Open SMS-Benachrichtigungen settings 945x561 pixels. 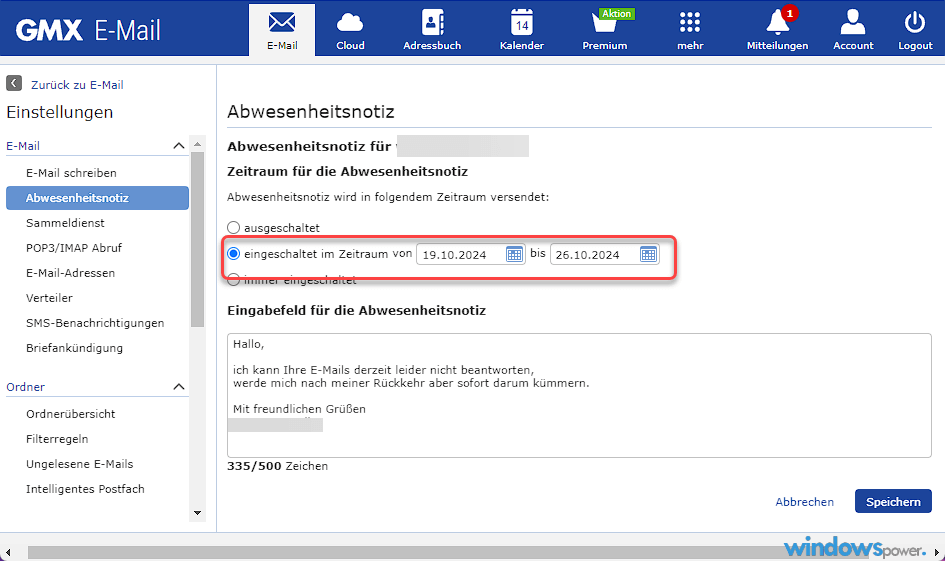point(95,323)
